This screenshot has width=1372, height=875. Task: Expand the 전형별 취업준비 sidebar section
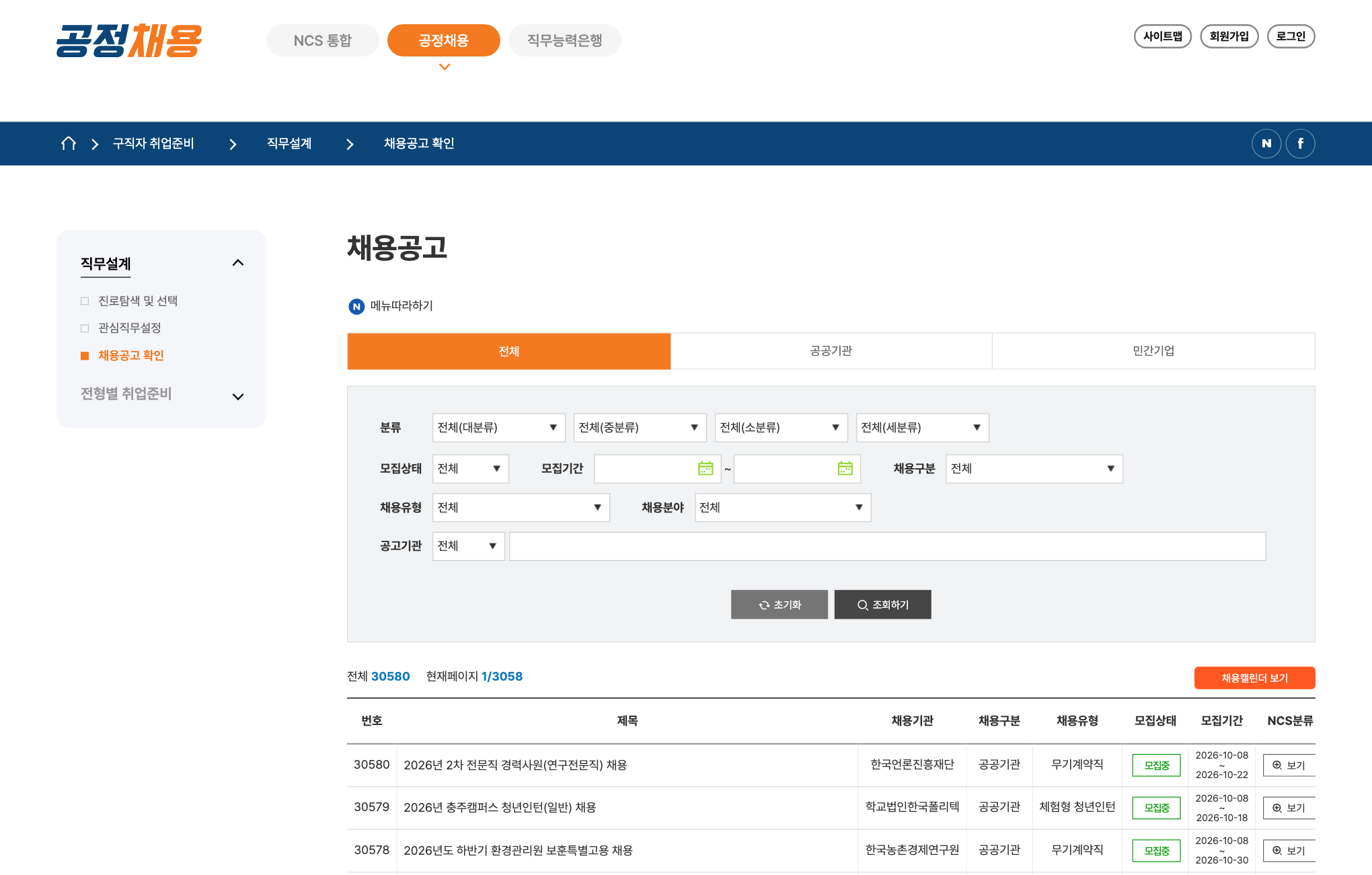[238, 397]
